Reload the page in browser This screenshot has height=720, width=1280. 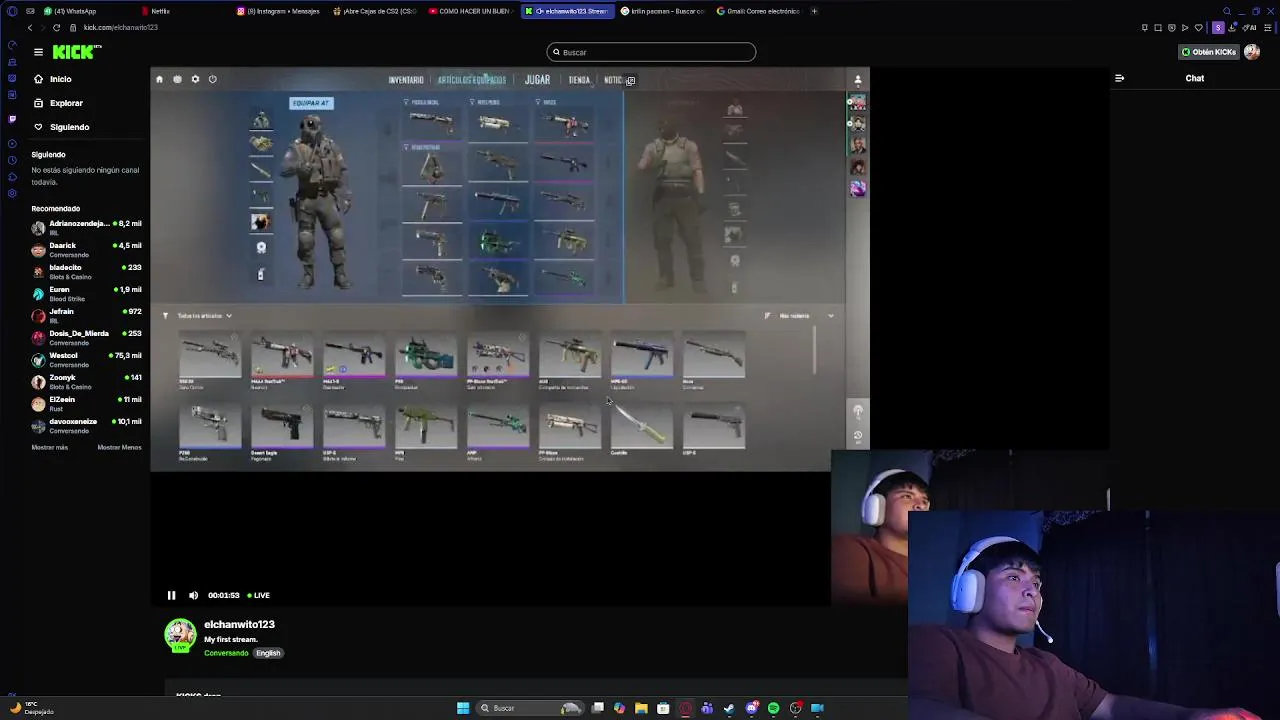[56, 27]
